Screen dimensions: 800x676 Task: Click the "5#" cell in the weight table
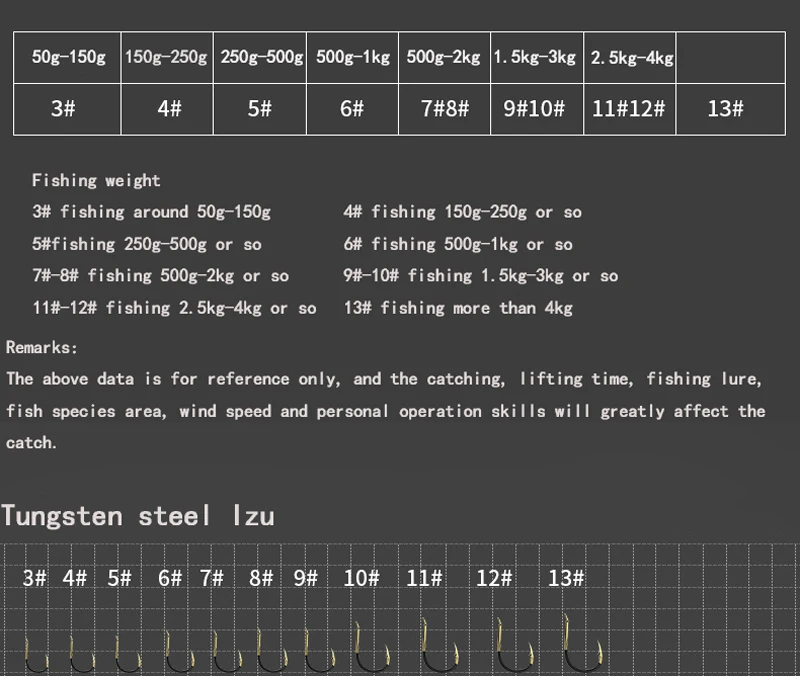(260, 109)
